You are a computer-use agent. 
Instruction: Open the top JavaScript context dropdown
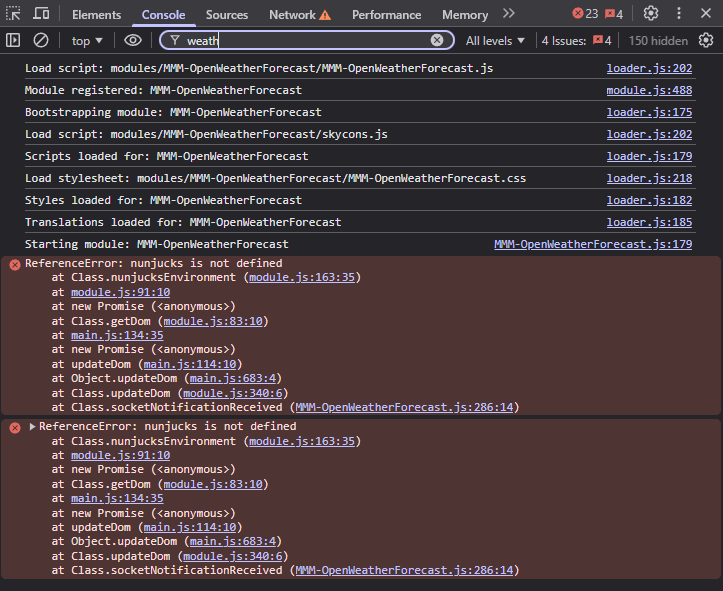point(87,40)
